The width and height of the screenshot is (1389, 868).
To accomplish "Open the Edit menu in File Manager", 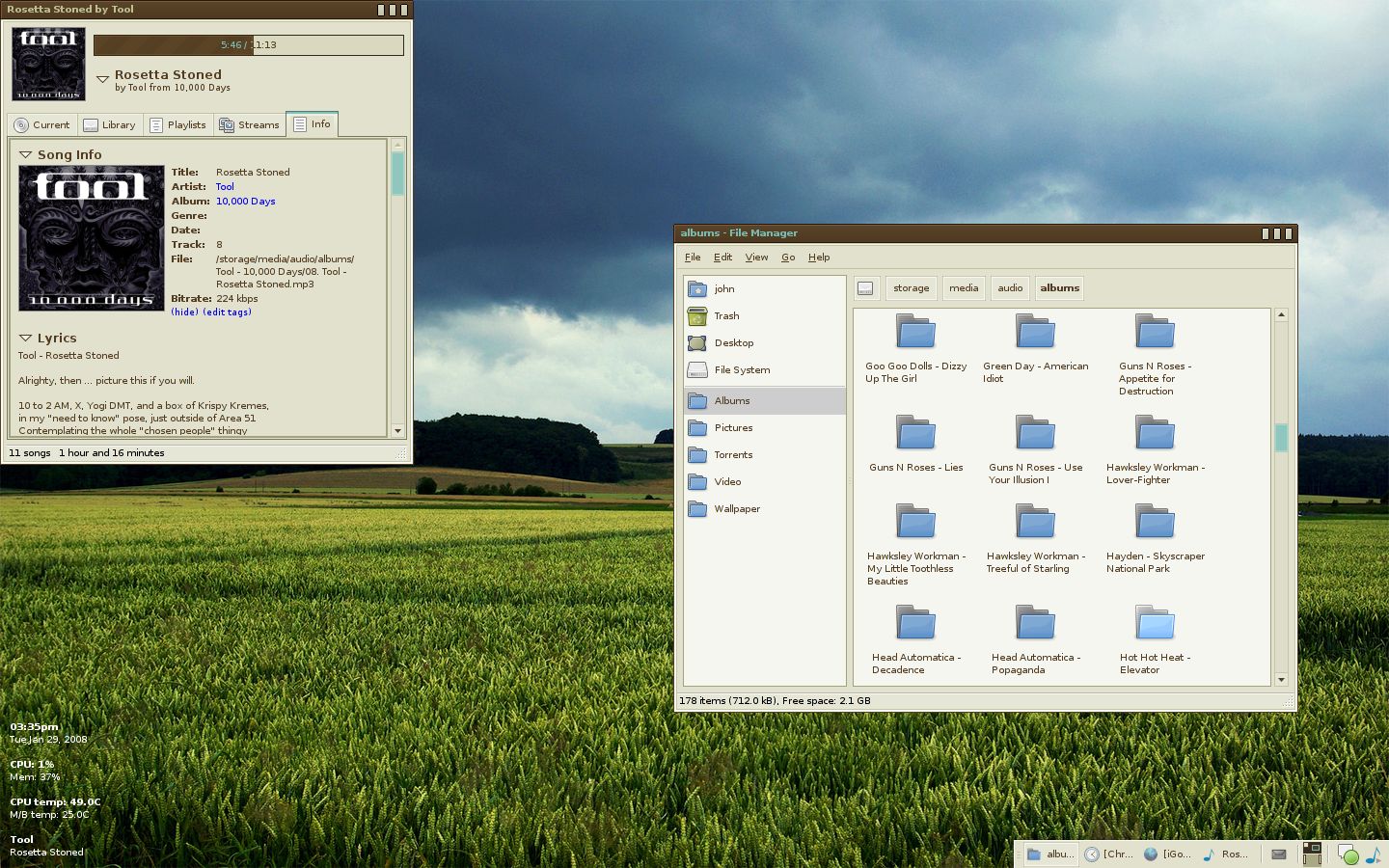I will (x=722, y=257).
